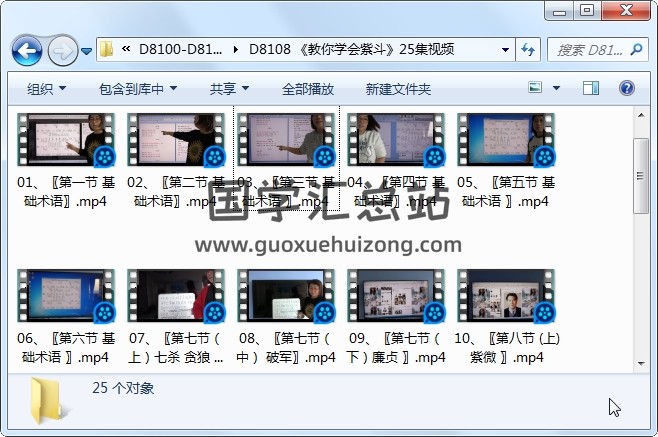Viewport: 658px width, 437px height.
Task: Click 新建文件夹 to create folder
Action: [398, 89]
